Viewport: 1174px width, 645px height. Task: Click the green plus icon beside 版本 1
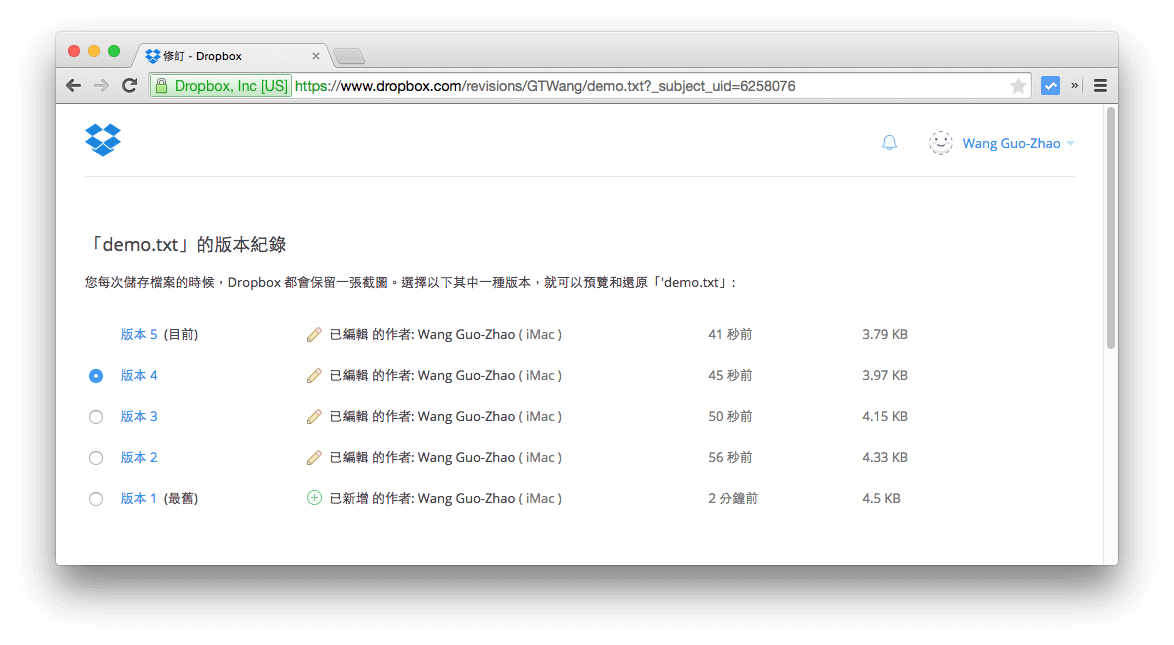pos(315,498)
